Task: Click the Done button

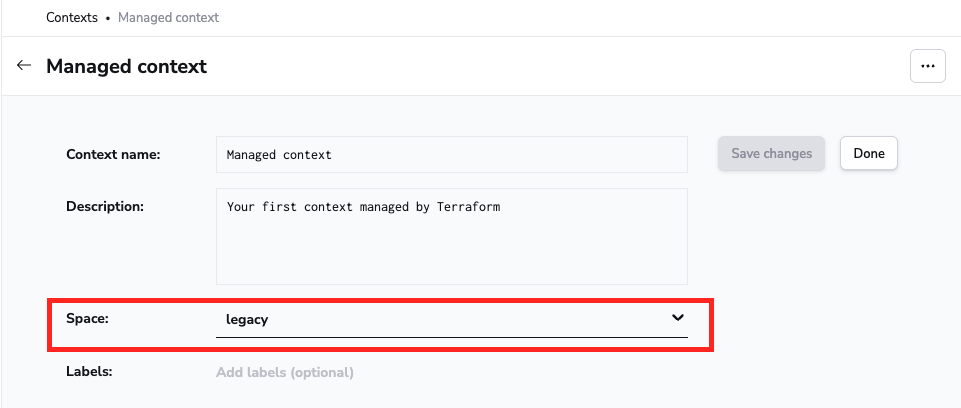Action: (868, 154)
